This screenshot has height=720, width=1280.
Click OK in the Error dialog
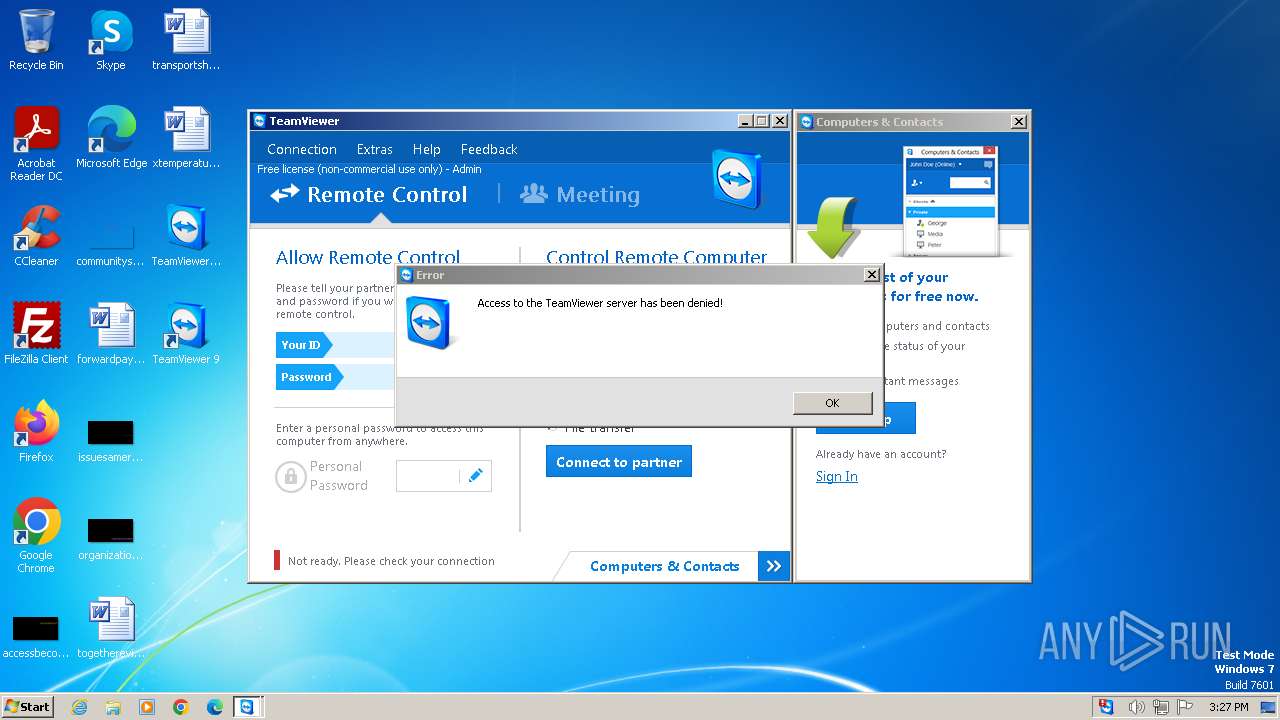click(832, 403)
